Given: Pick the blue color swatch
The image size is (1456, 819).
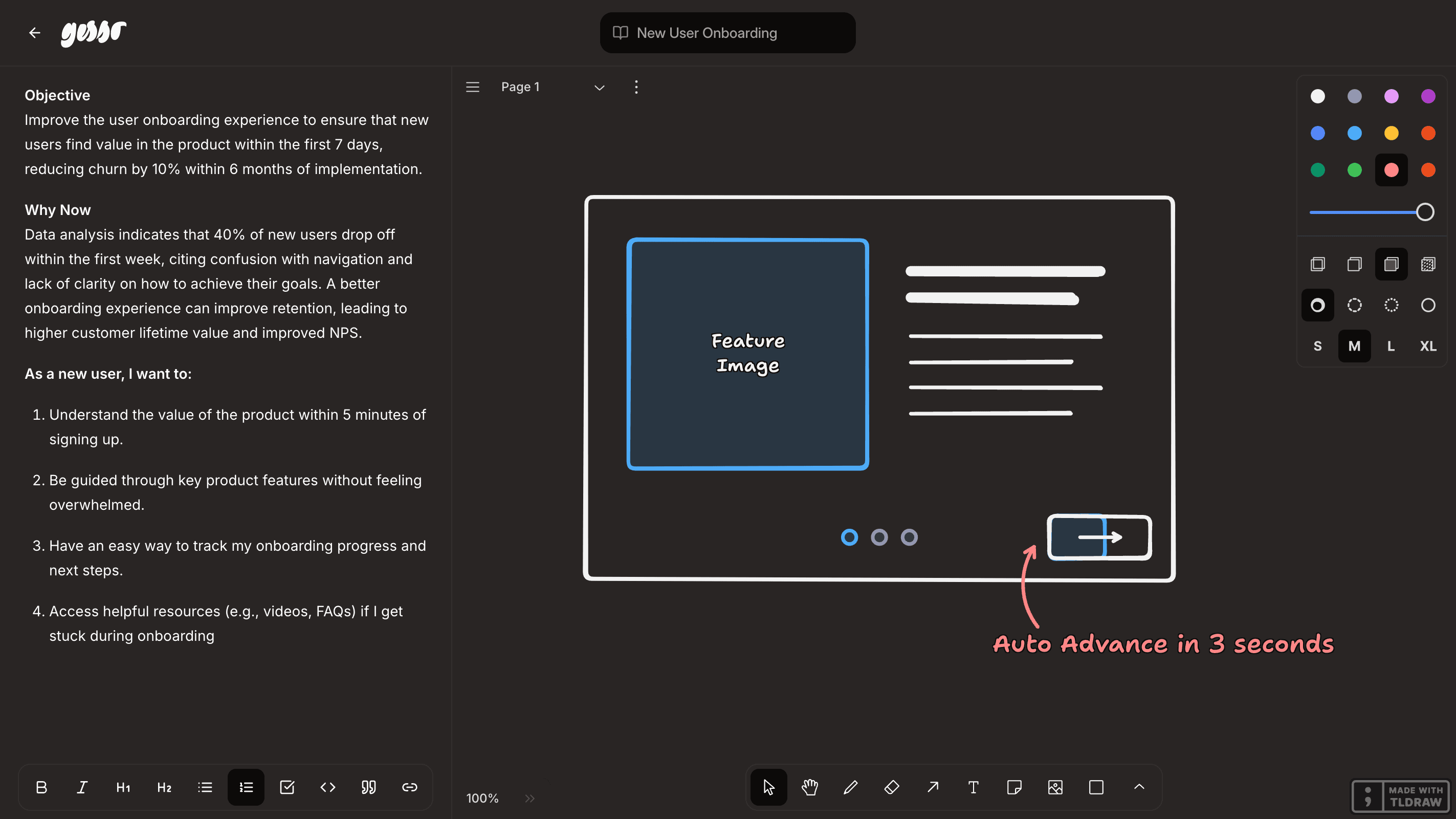Looking at the screenshot, I should [1317, 133].
